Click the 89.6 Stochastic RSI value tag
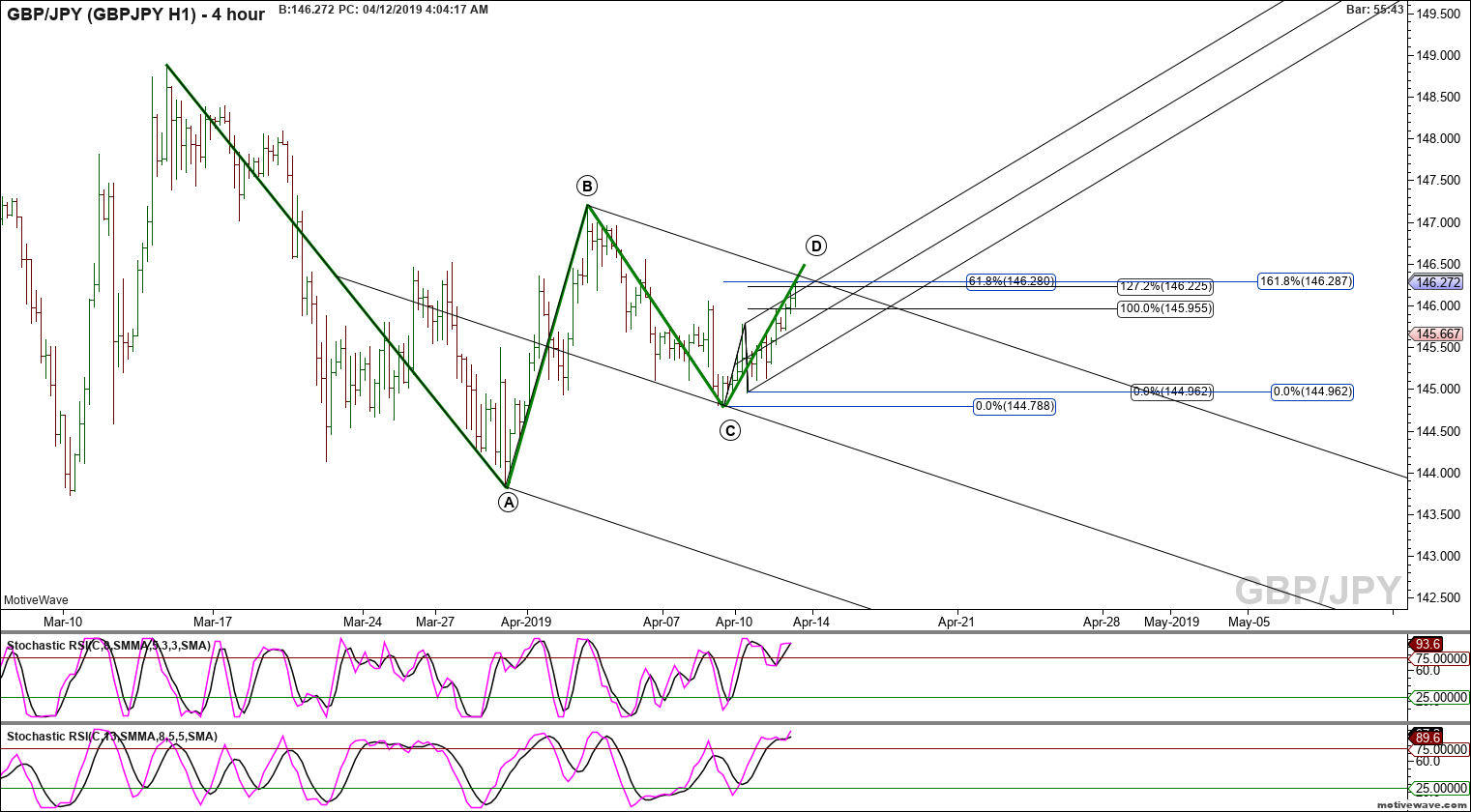Viewport: 1471px width, 812px height. pyautogui.click(x=1427, y=737)
